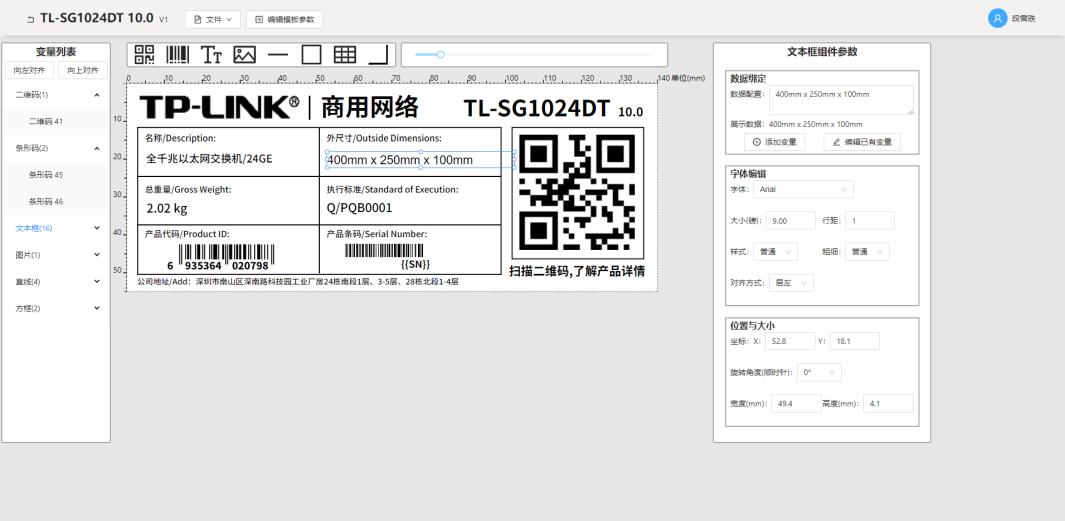Adjust the canvas zoom slider handle

click(441, 54)
